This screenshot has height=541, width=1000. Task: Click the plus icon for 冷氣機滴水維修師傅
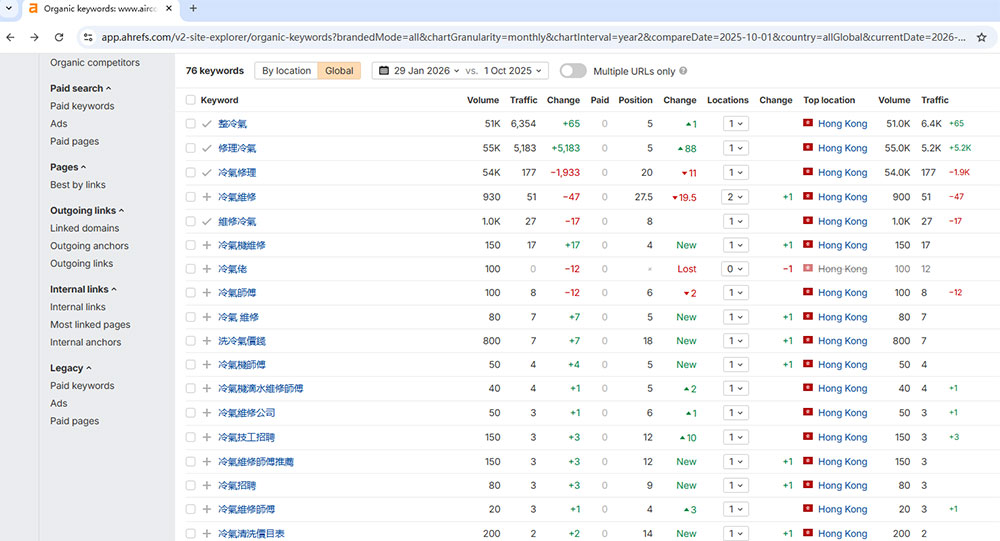click(207, 389)
